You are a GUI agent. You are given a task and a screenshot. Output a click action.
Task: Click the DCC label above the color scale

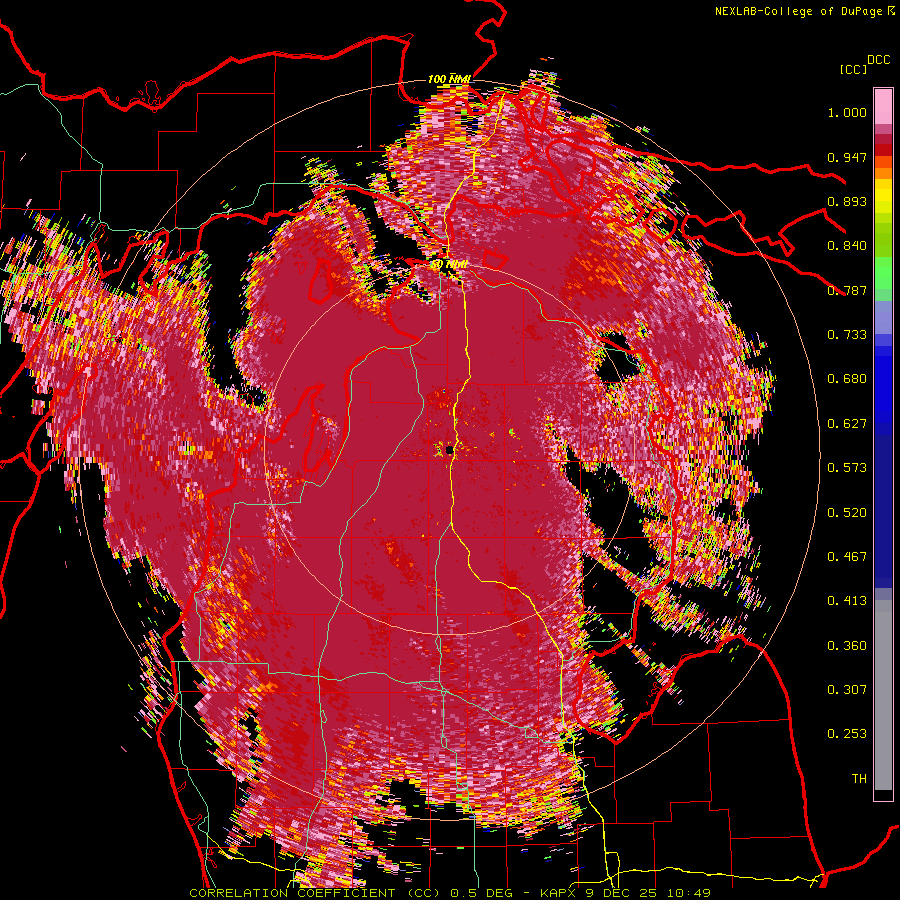click(878, 60)
